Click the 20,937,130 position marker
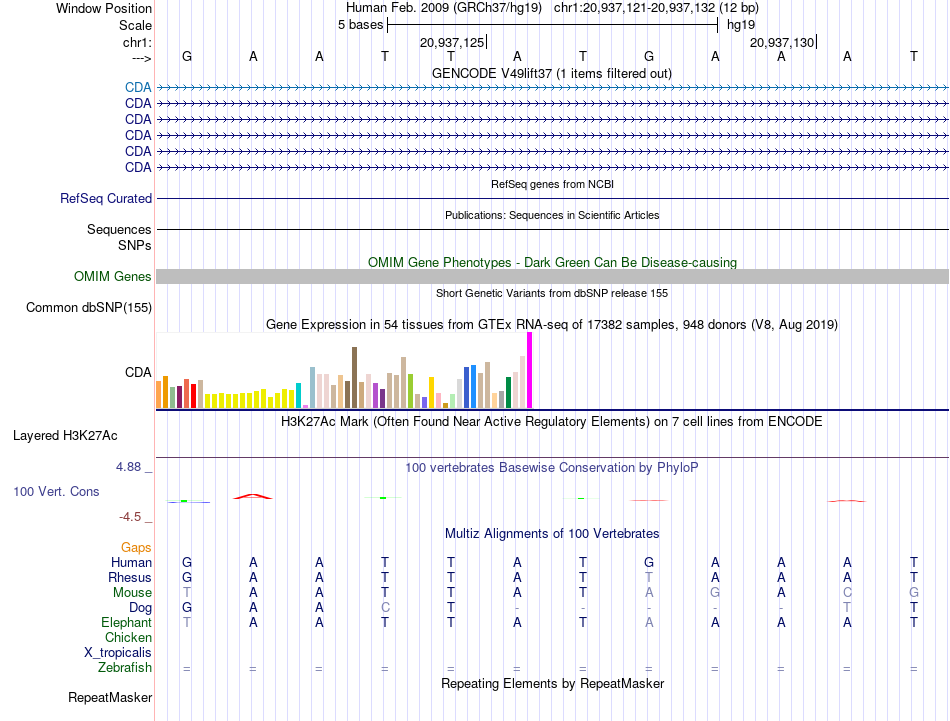950x721 pixels. [783, 42]
